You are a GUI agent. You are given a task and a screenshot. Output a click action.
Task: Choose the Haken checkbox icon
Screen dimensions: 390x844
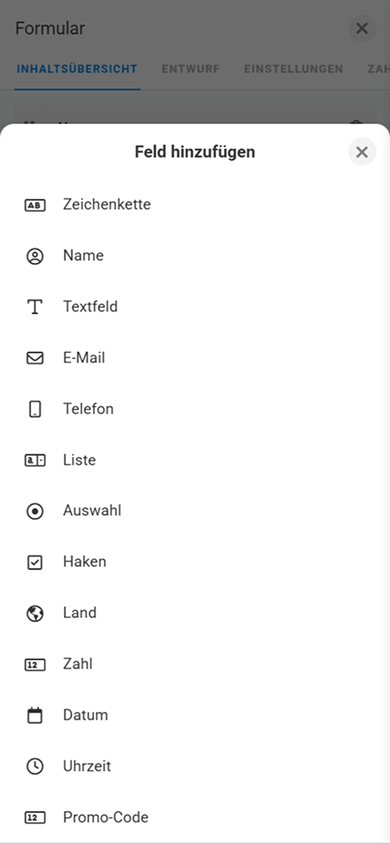point(35,562)
